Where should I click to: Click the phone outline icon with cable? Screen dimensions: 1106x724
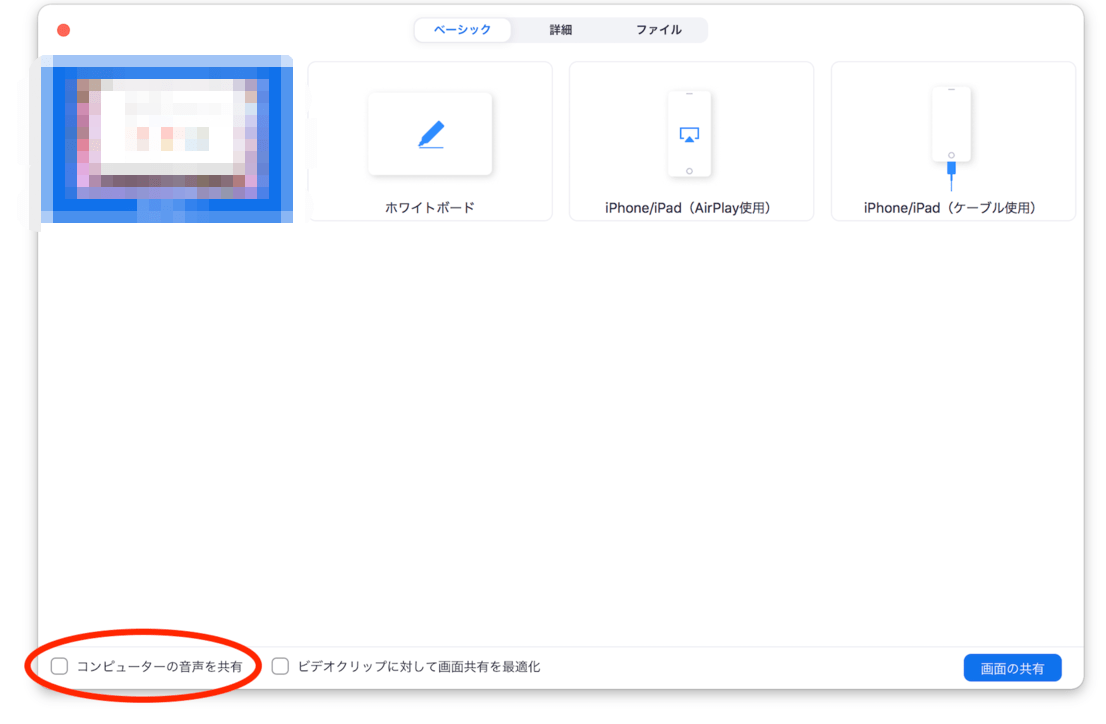950,130
